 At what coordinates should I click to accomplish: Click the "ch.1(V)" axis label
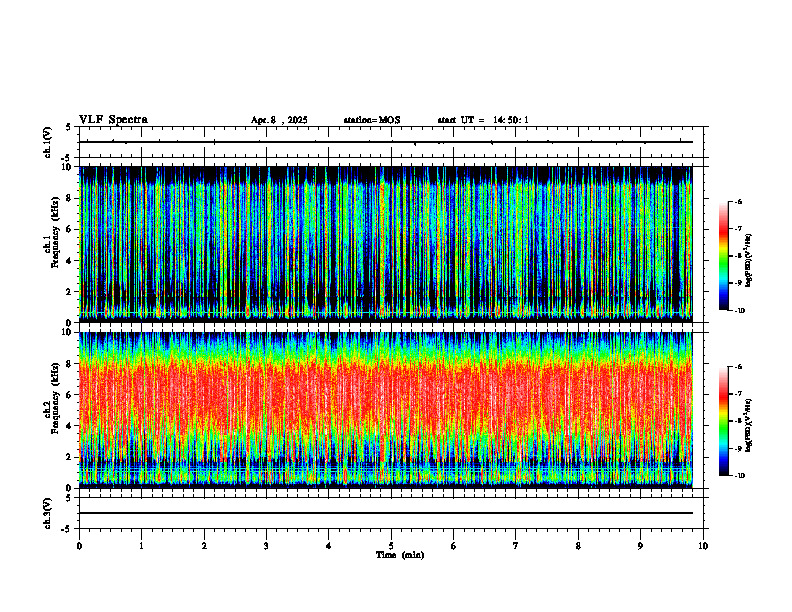tap(48, 142)
